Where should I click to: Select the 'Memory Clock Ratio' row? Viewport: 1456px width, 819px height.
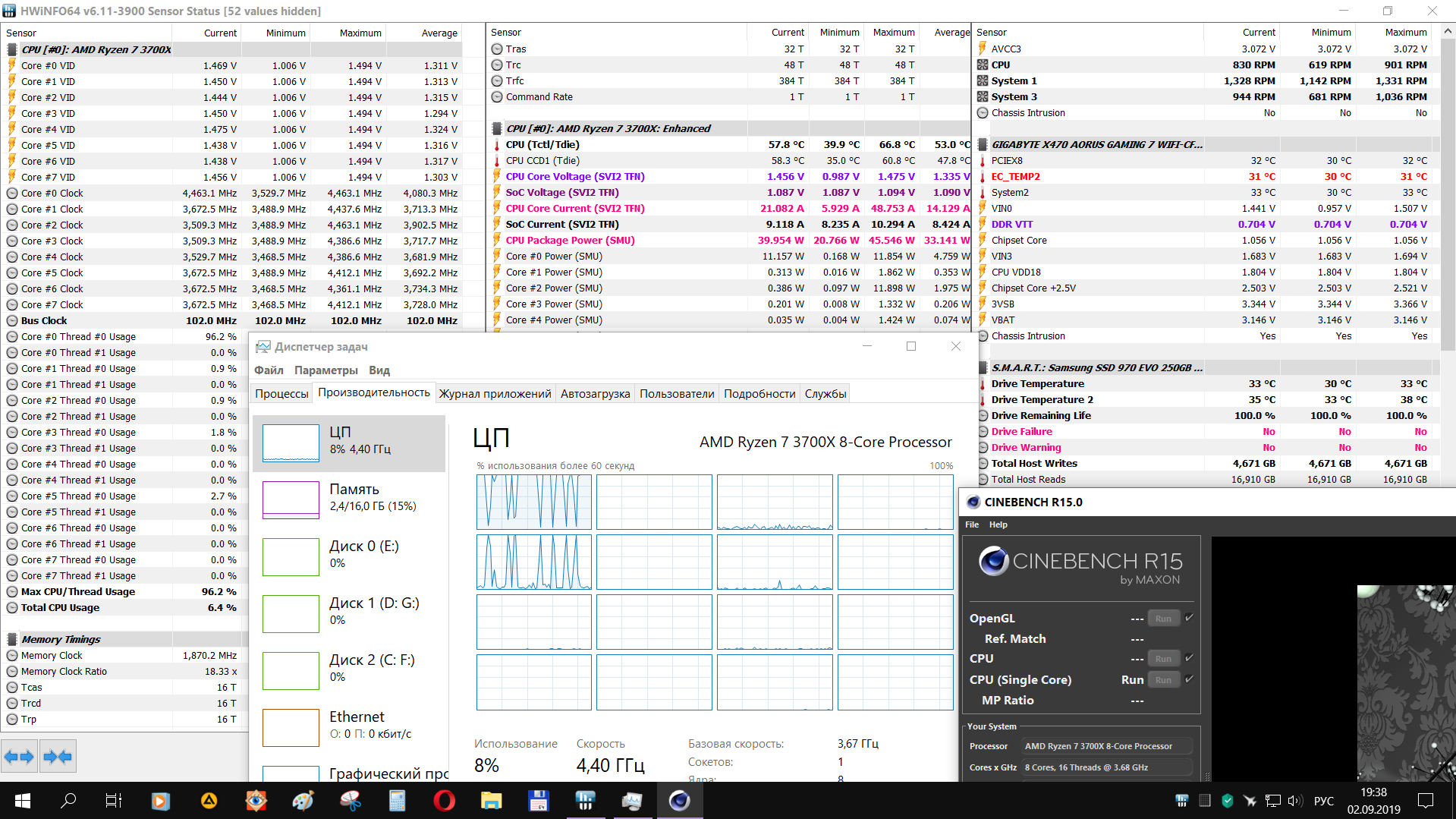coord(124,671)
